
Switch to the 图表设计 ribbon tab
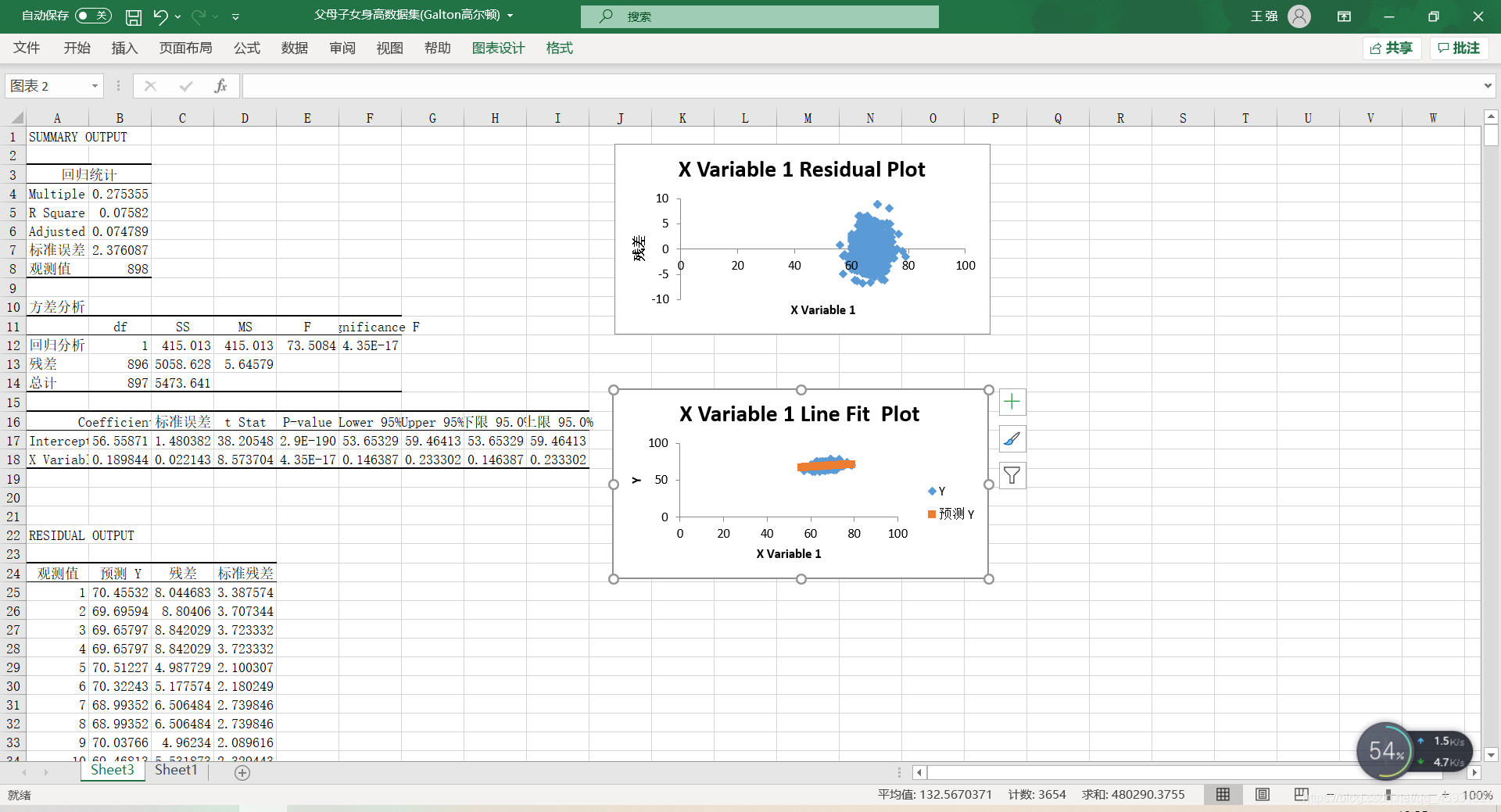click(499, 48)
